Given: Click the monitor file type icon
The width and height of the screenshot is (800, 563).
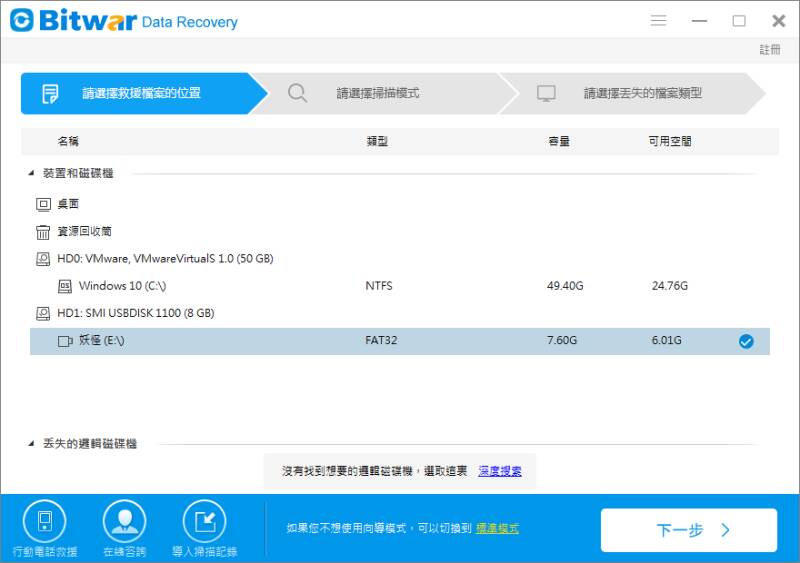Looking at the screenshot, I should (546, 93).
